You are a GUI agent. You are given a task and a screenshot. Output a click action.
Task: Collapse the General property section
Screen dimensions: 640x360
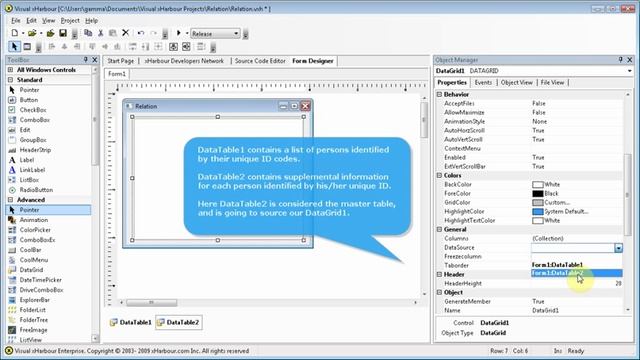[440, 229]
